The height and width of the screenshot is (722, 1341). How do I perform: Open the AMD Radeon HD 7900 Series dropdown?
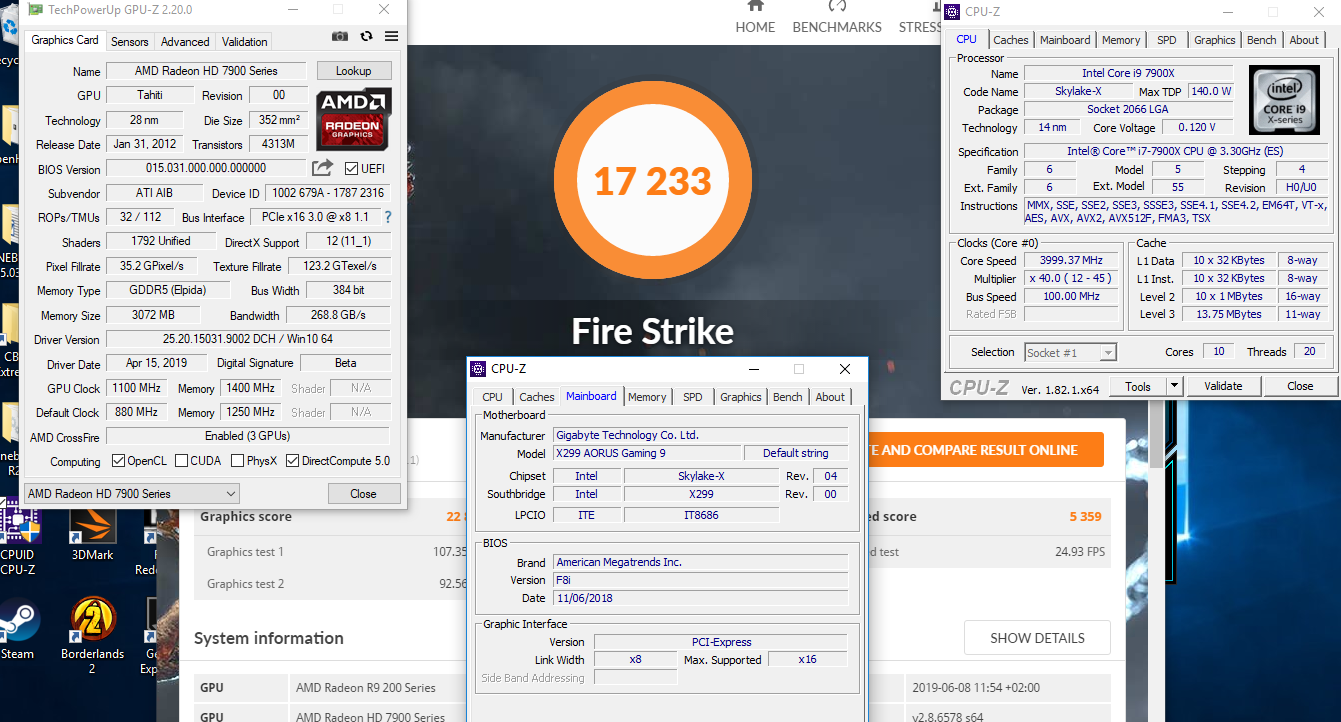coord(131,493)
